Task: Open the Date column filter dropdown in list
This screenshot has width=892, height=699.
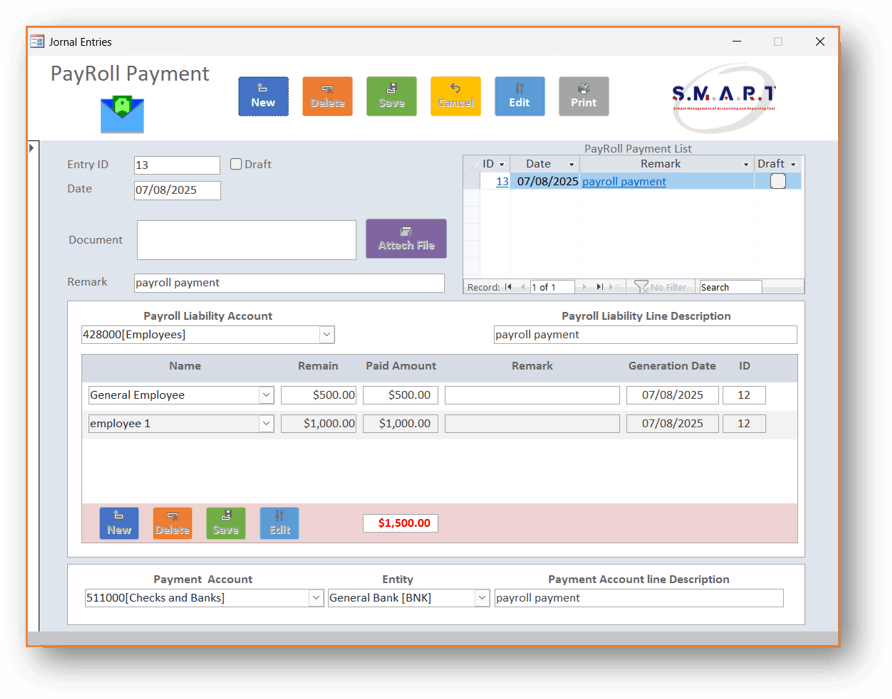Action: [572, 164]
